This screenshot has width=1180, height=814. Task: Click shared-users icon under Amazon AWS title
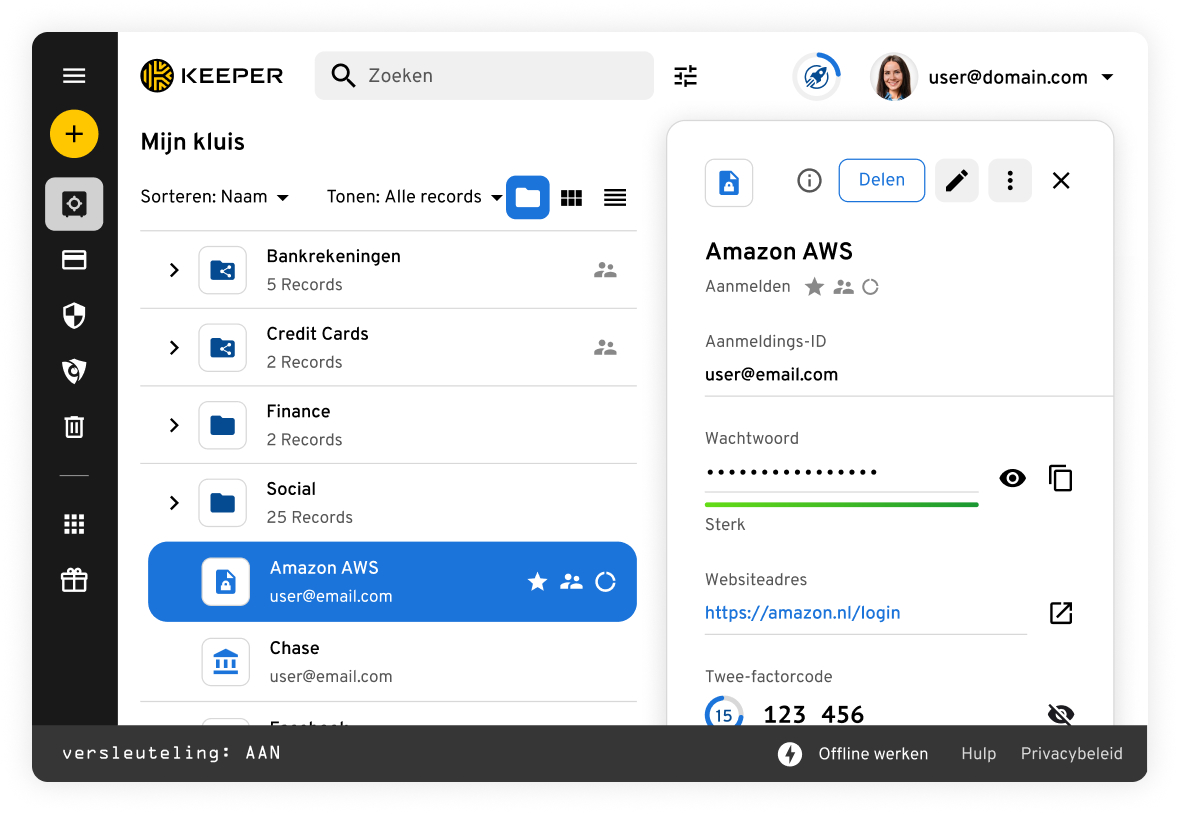tap(844, 287)
